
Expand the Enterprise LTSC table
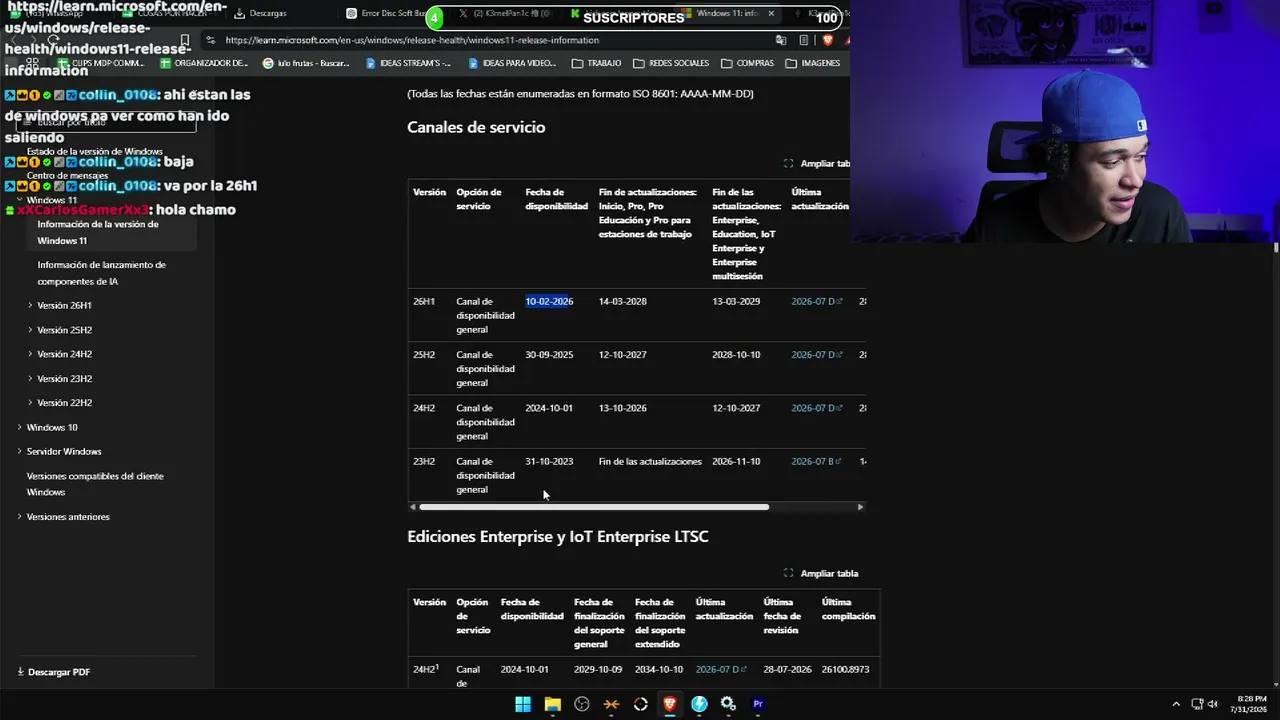pos(821,573)
